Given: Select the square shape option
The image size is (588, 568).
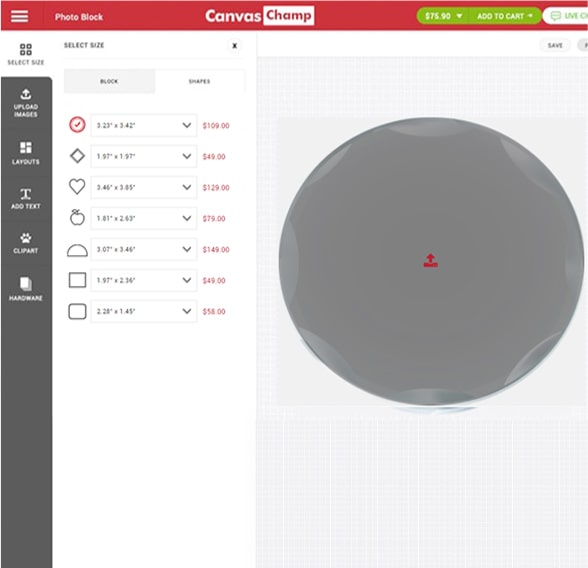Looking at the screenshot, I should click(77, 280).
